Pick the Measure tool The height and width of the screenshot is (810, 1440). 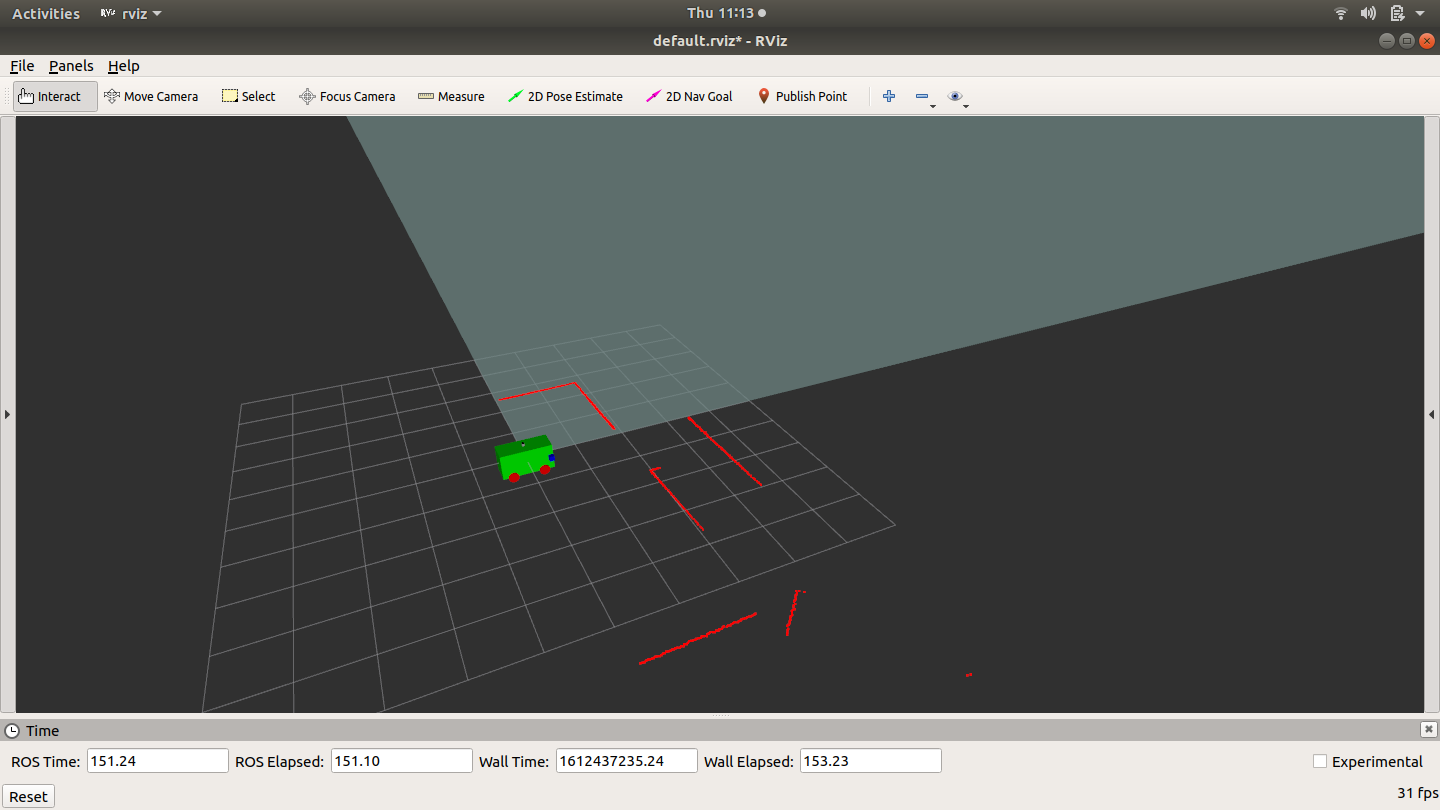(x=451, y=96)
